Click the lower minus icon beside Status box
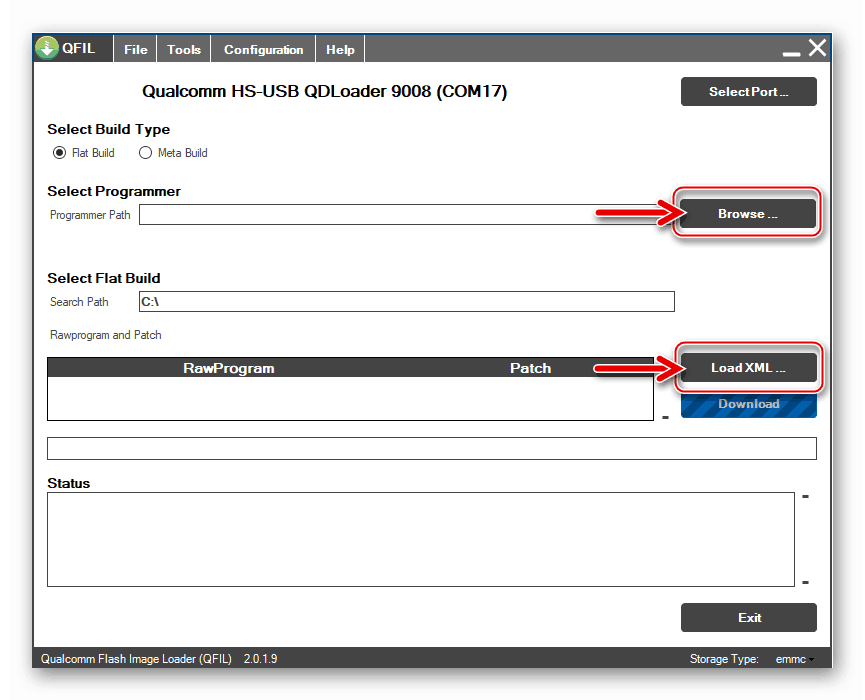Image resolution: width=865 pixels, height=700 pixels. tap(805, 582)
